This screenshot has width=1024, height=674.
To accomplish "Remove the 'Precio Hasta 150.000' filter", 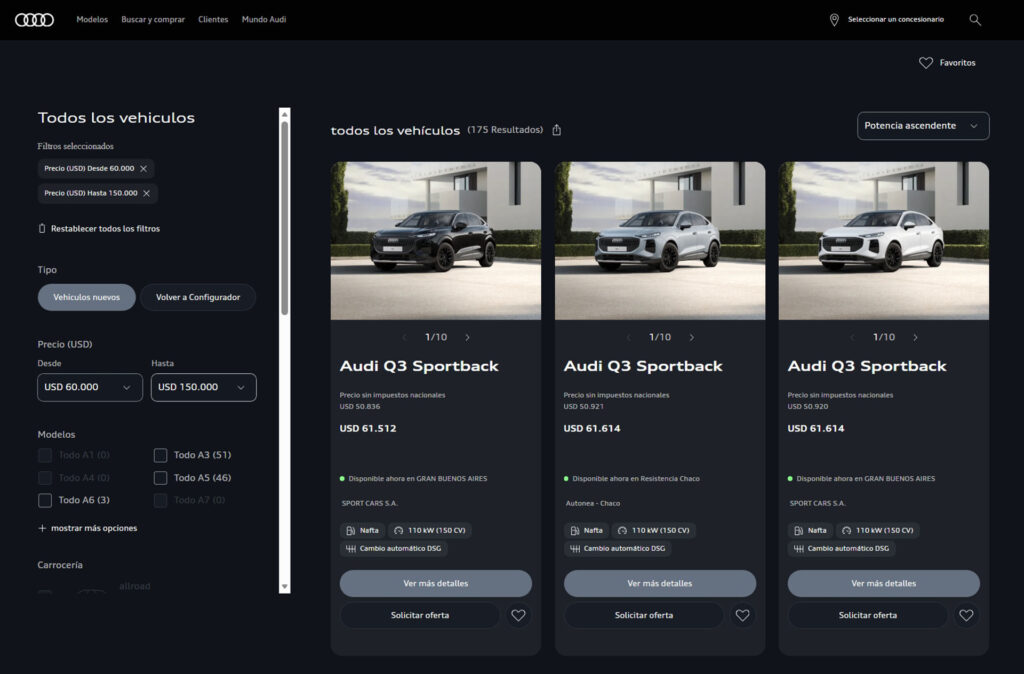I will 146,193.
